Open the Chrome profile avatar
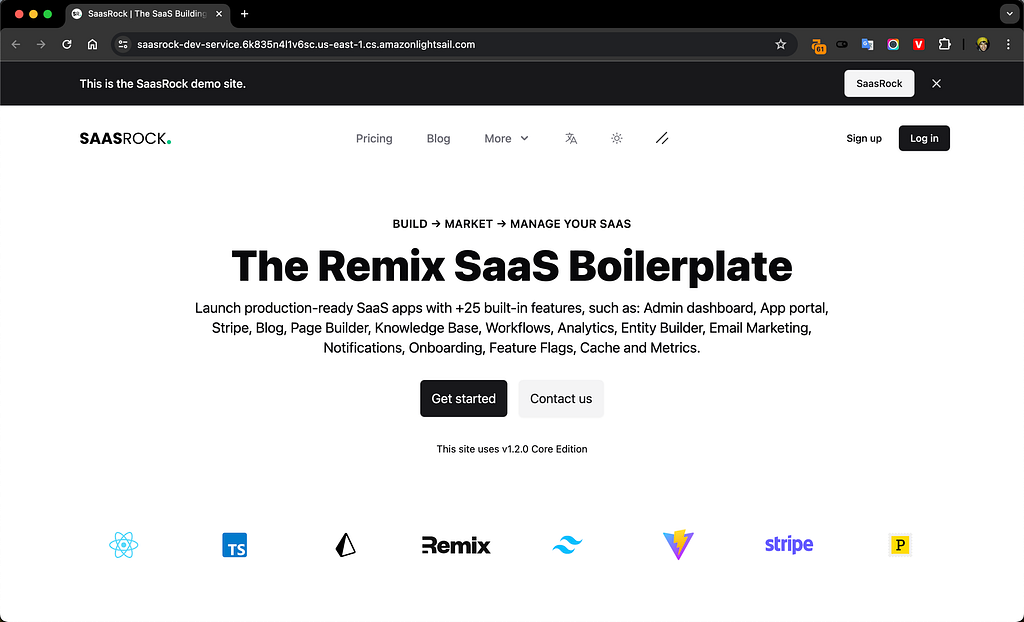 [x=983, y=44]
